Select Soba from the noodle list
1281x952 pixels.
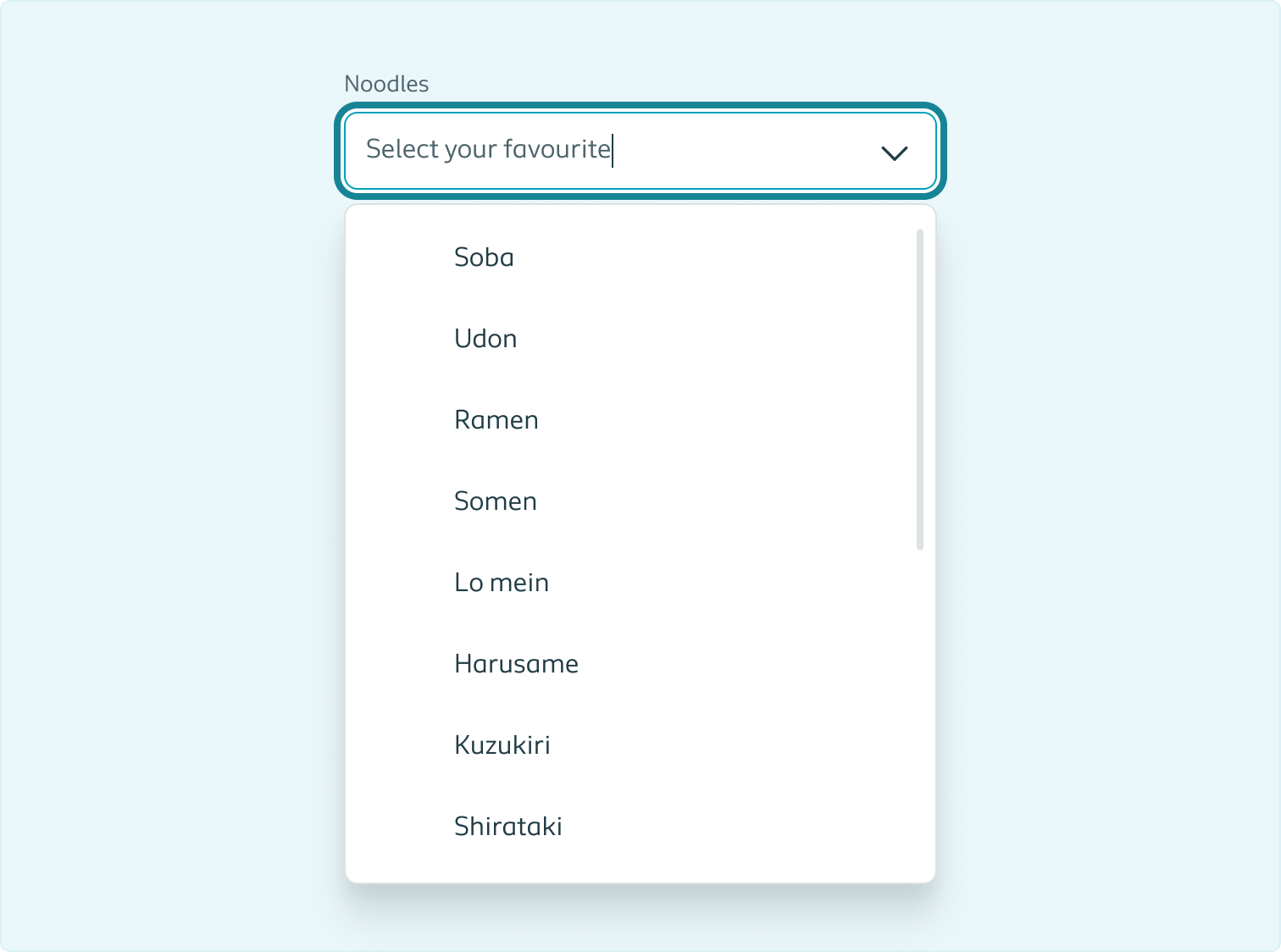pyautogui.click(x=484, y=257)
